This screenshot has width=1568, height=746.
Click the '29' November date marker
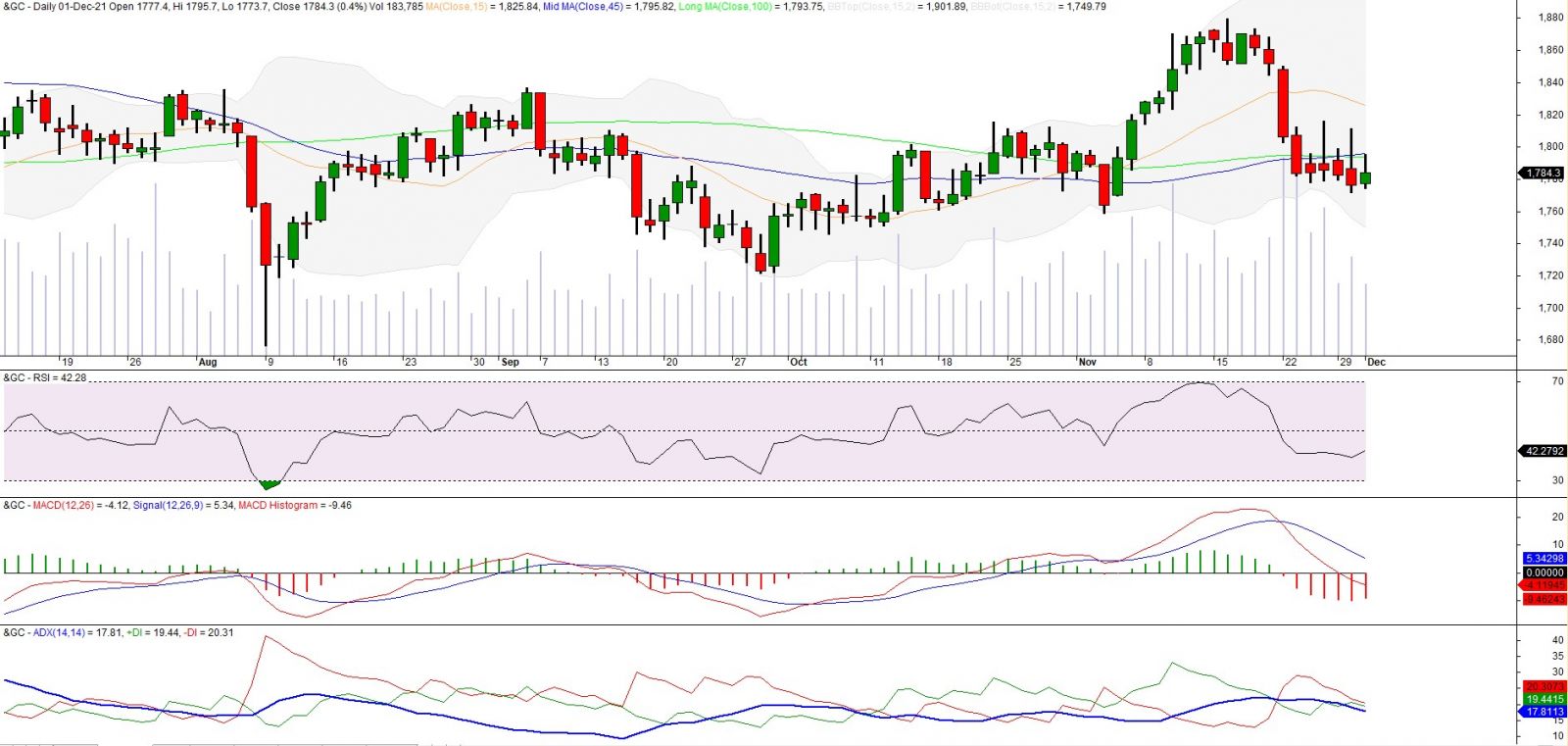point(1346,362)
